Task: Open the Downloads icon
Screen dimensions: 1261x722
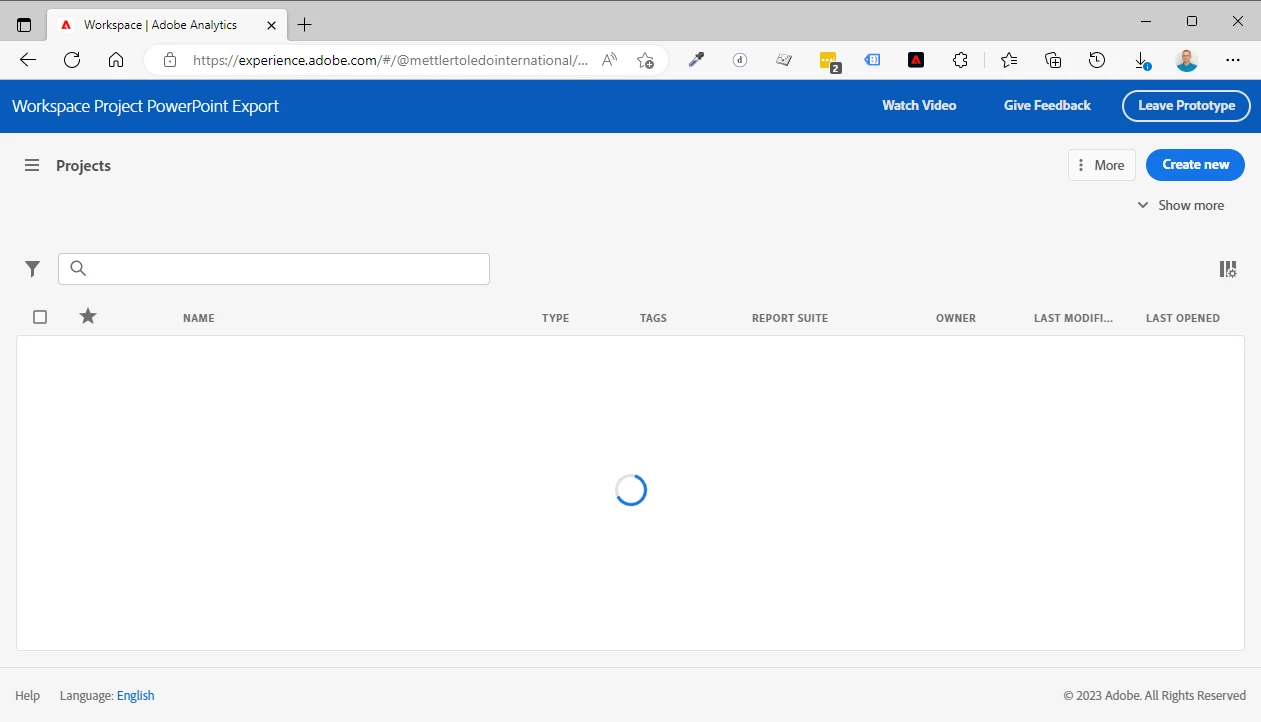Action: click(1141, 60)
